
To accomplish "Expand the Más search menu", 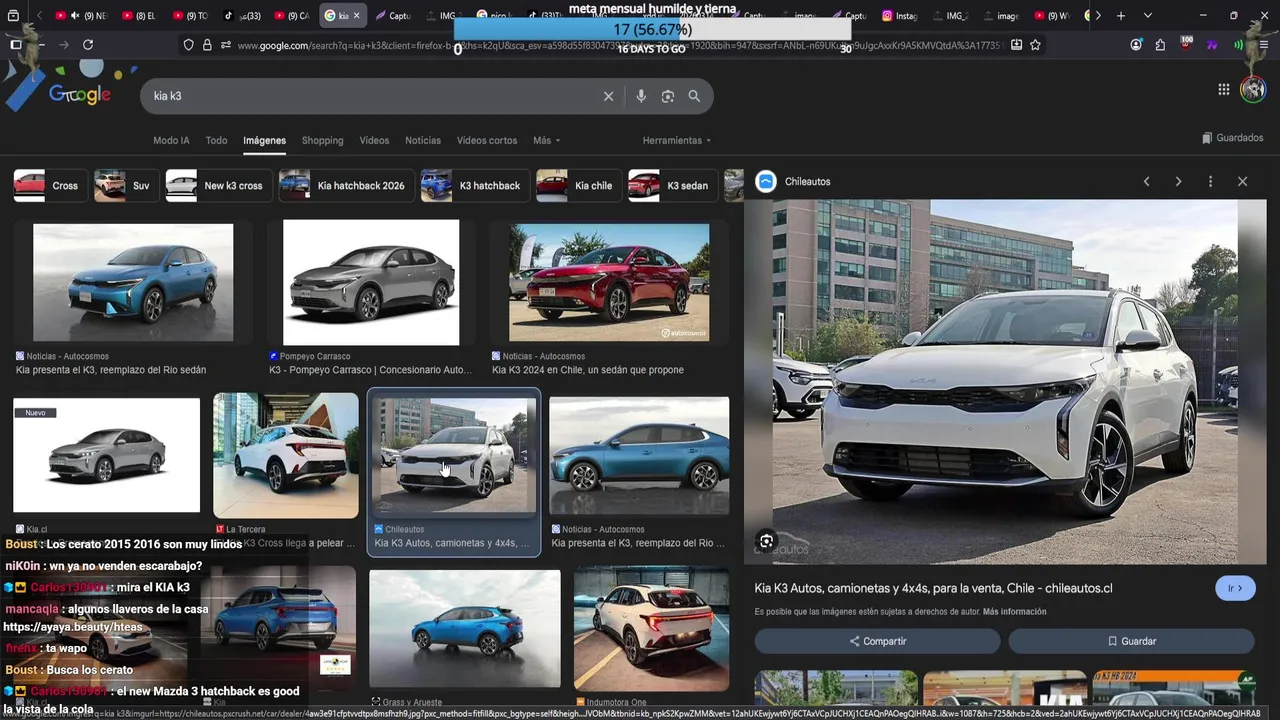I will pos(546,140).
